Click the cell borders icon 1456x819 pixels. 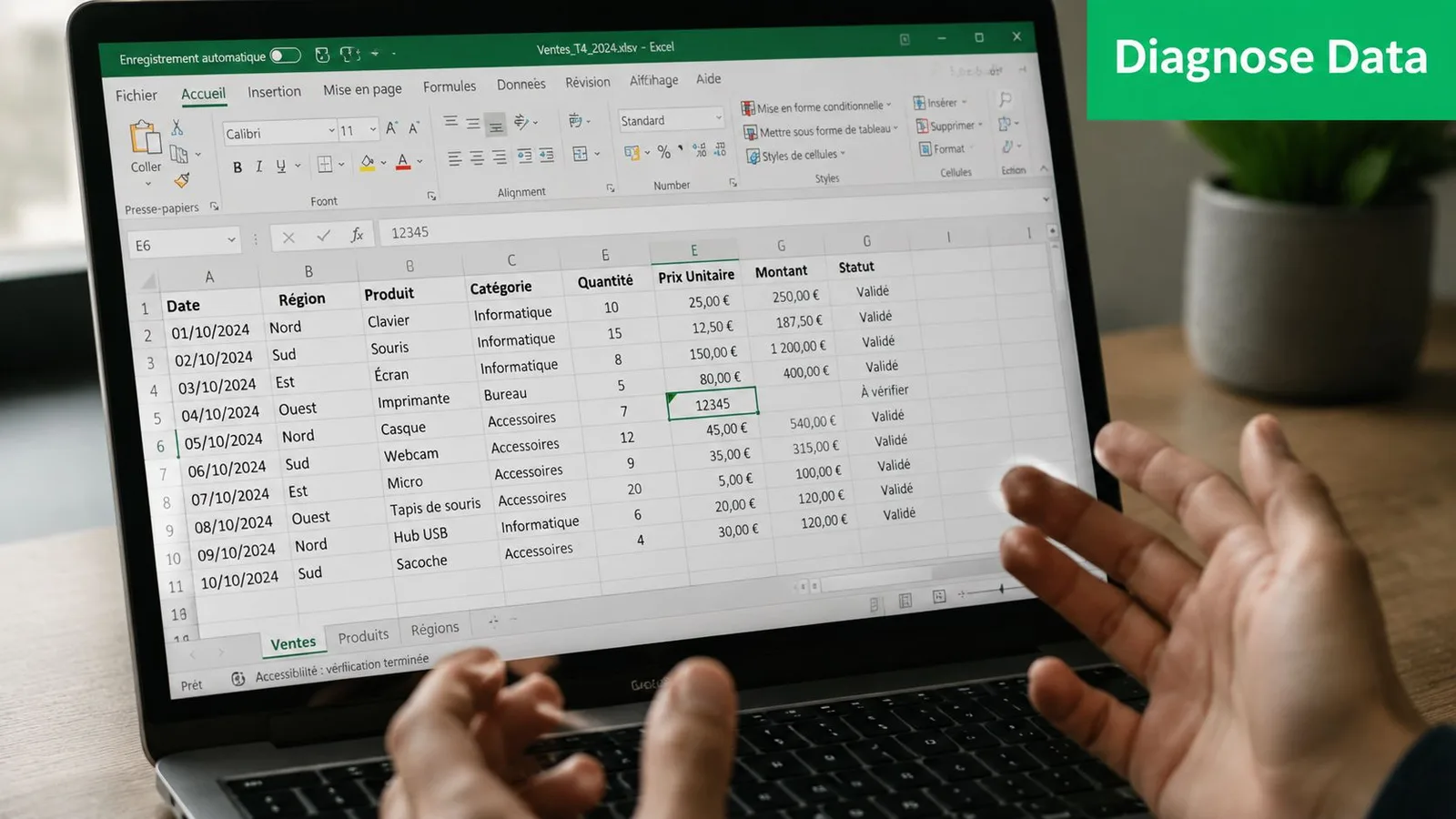click(325, 165)
